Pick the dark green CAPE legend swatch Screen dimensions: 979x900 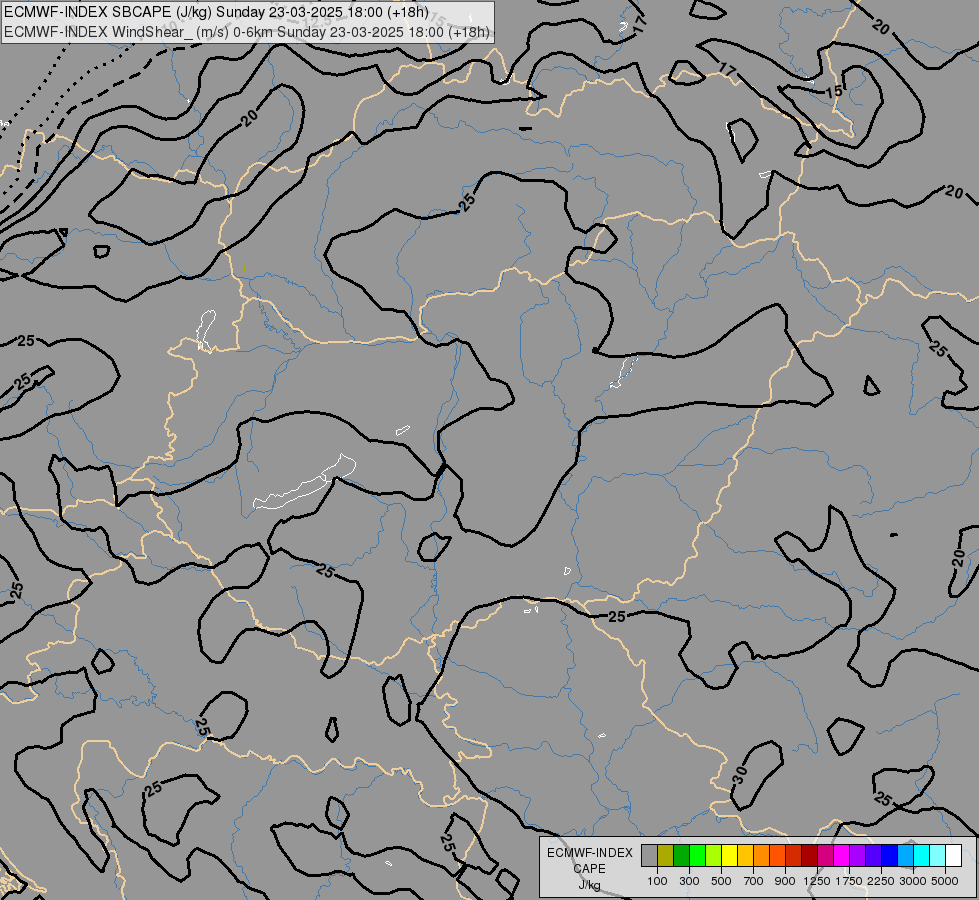click(x=682, y=855)
